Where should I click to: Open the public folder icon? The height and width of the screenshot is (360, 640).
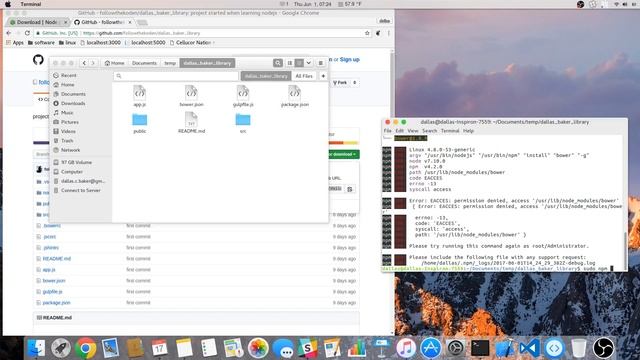tap(140, 120)
